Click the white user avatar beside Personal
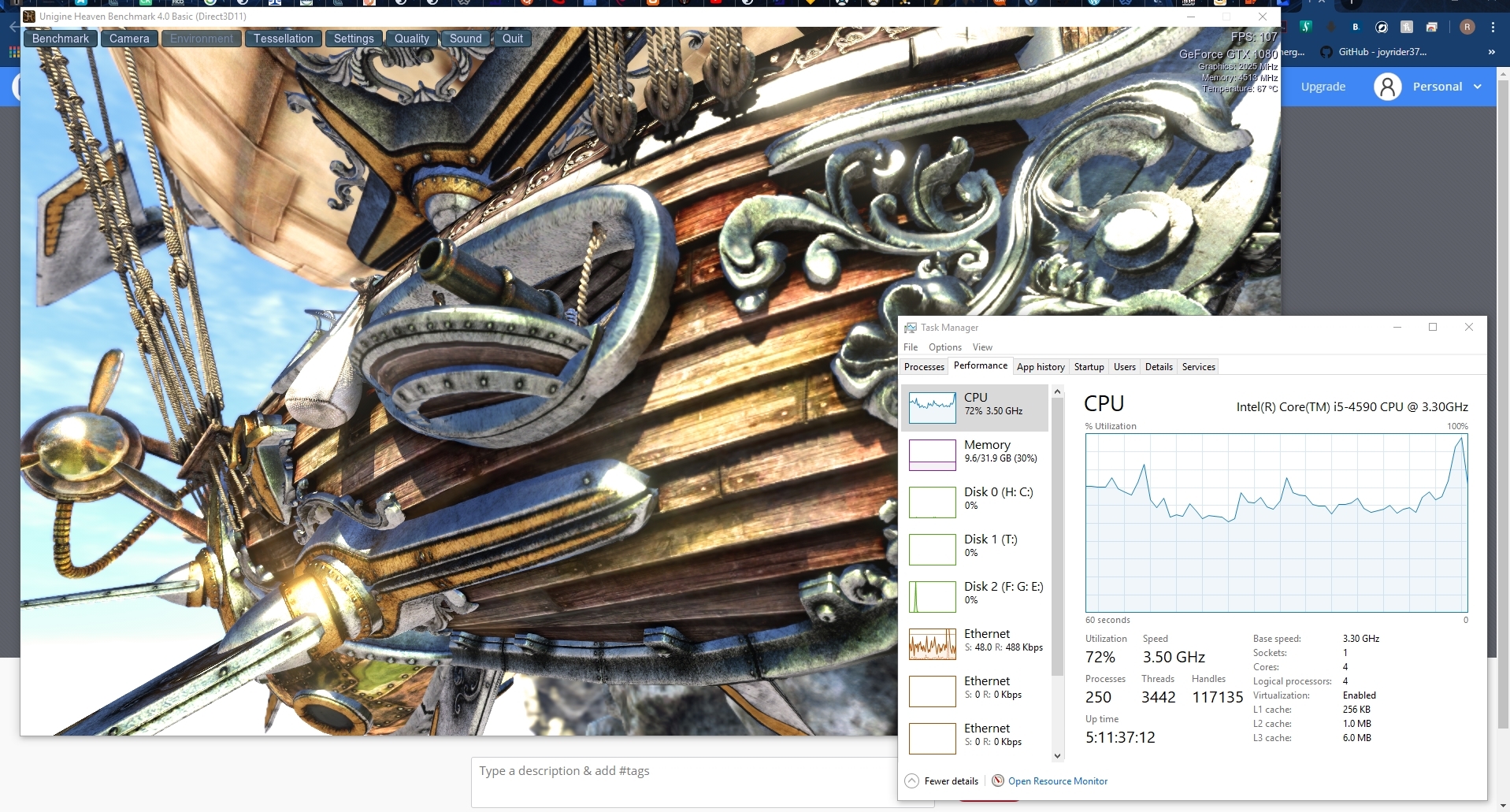The height and width of the screenshot is (812, 1510). pos(1388,87)
